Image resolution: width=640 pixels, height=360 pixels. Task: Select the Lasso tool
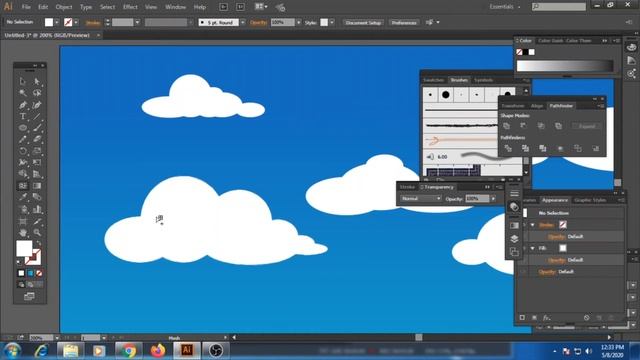click(x=37, y=93)
